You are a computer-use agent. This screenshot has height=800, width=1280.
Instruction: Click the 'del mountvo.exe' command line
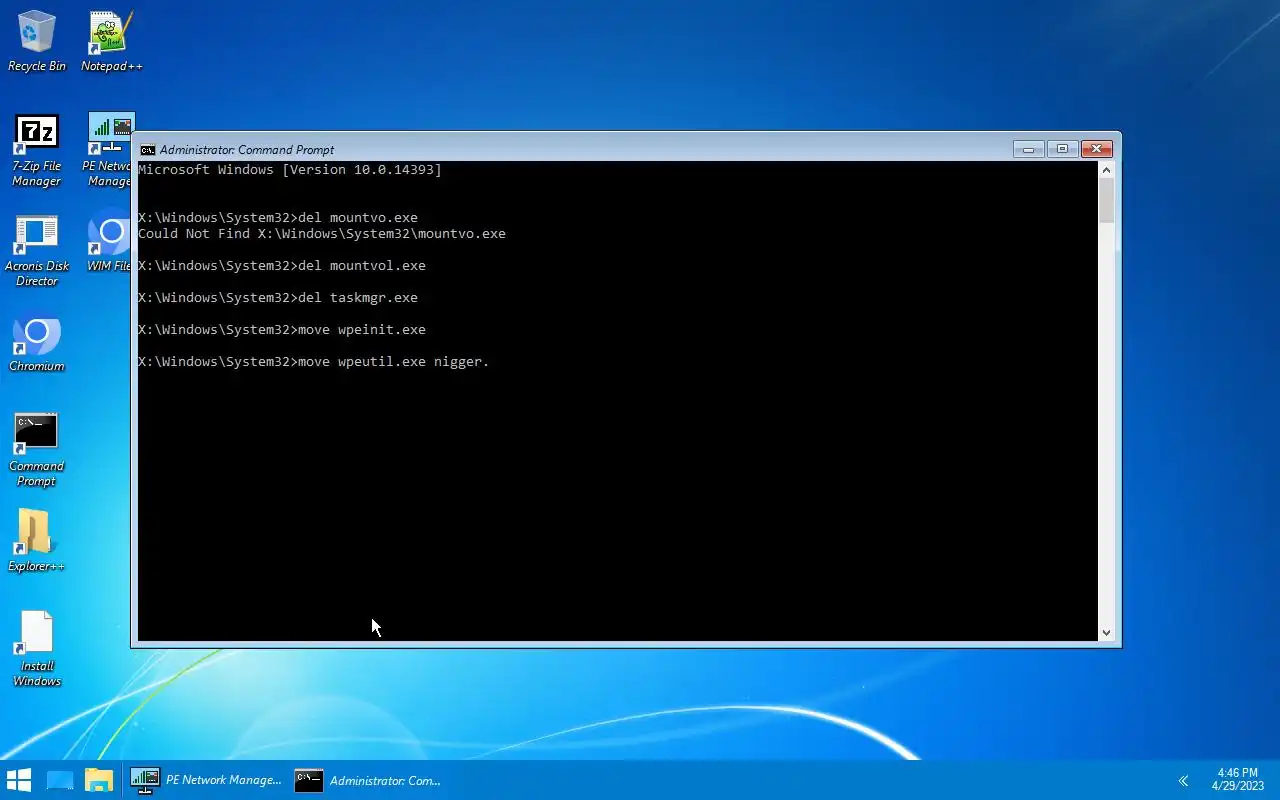[278, 218]
